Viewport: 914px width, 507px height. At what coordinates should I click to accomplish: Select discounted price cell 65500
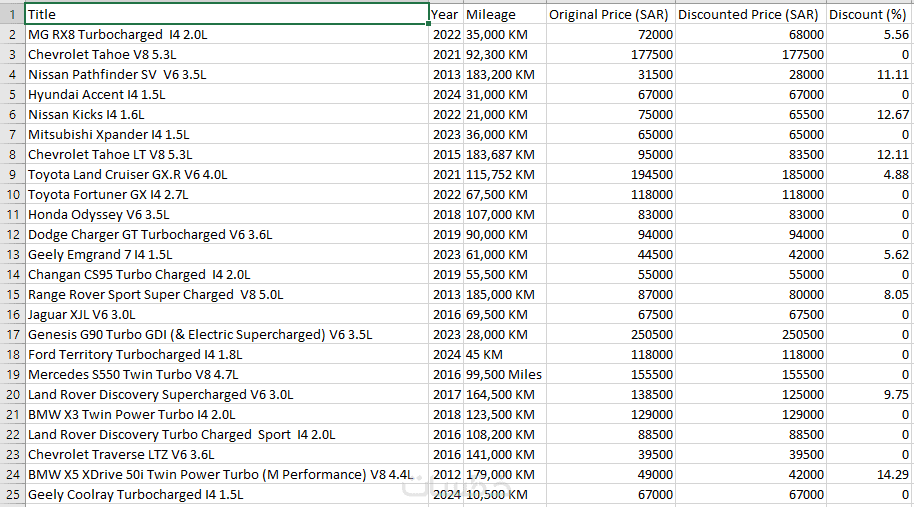[751, 115]
